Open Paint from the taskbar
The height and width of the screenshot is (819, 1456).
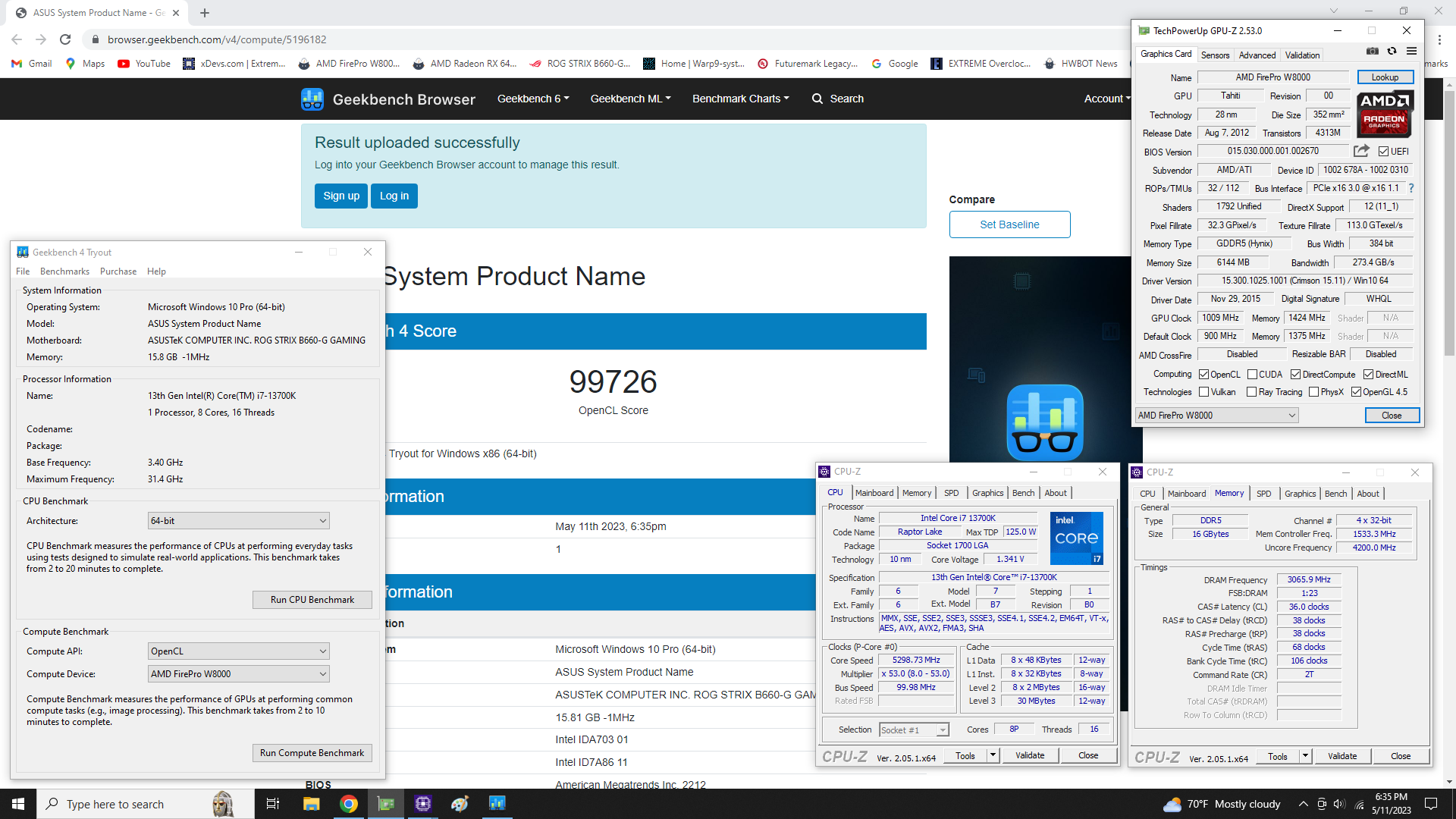(x=460, y=804)
